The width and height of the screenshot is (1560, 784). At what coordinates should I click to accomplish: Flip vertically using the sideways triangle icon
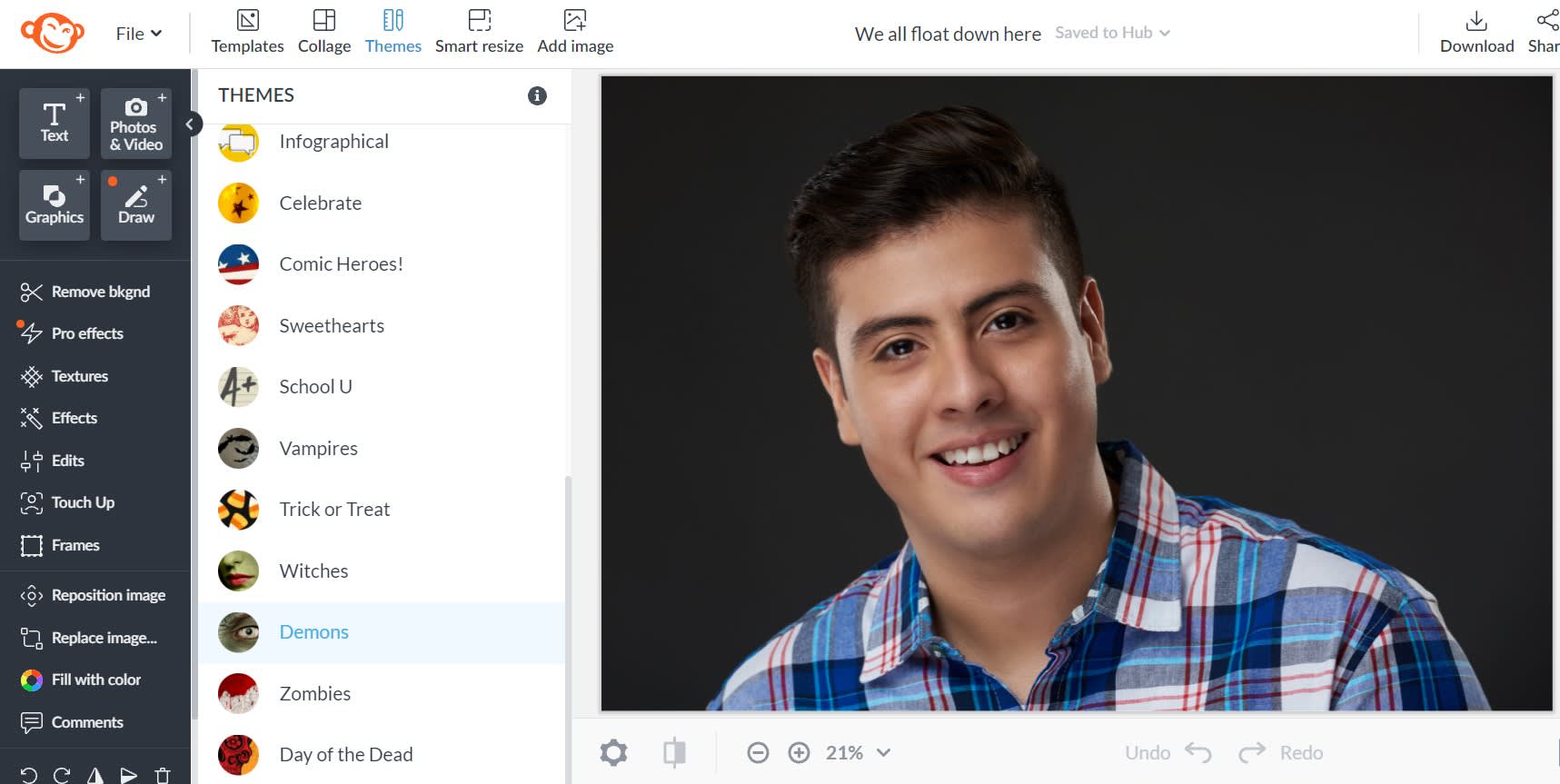pyautogui.click(x=129, y=775)
